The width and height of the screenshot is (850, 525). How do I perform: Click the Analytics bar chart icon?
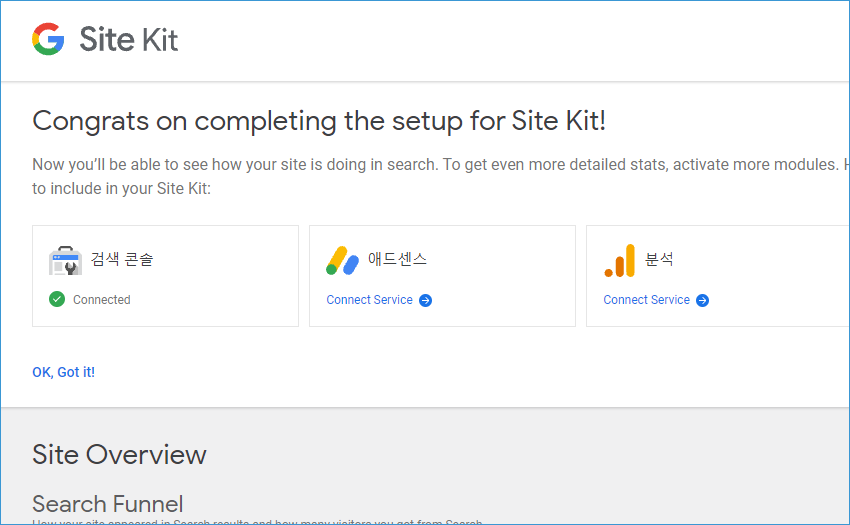[620, 260]
